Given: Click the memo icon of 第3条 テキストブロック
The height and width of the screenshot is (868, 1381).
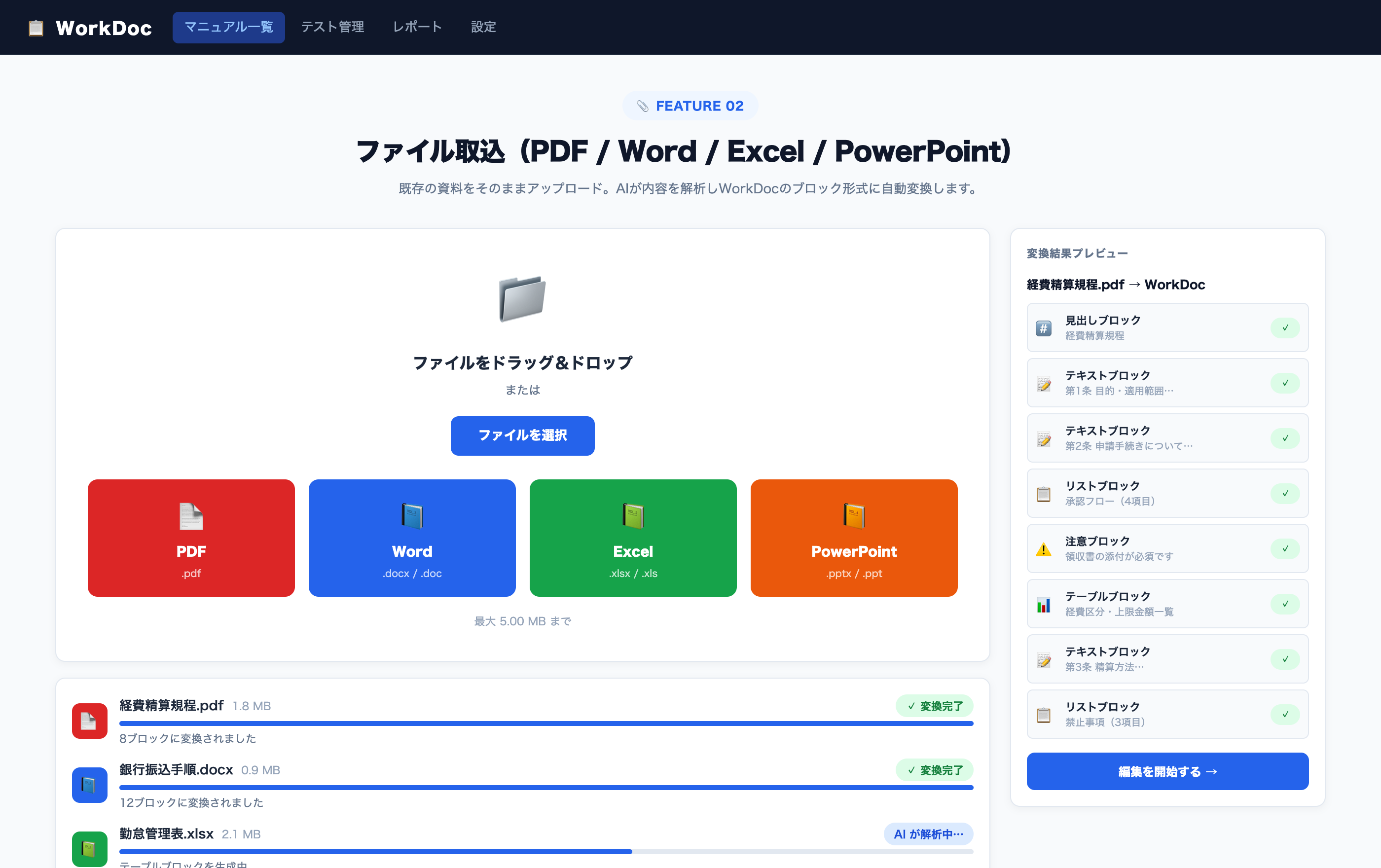Looking at the screenshot, I should 1044,659.
